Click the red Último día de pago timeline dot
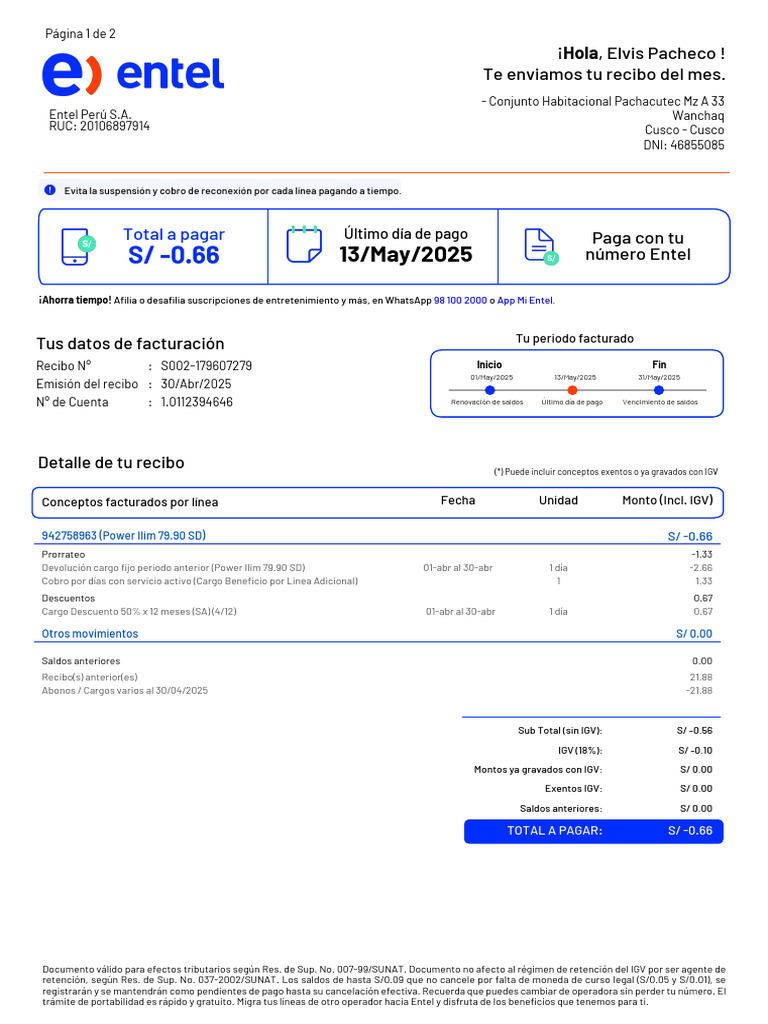Image resolution: width=768 pixels, height=1024 pixels. tap(572, 390)
